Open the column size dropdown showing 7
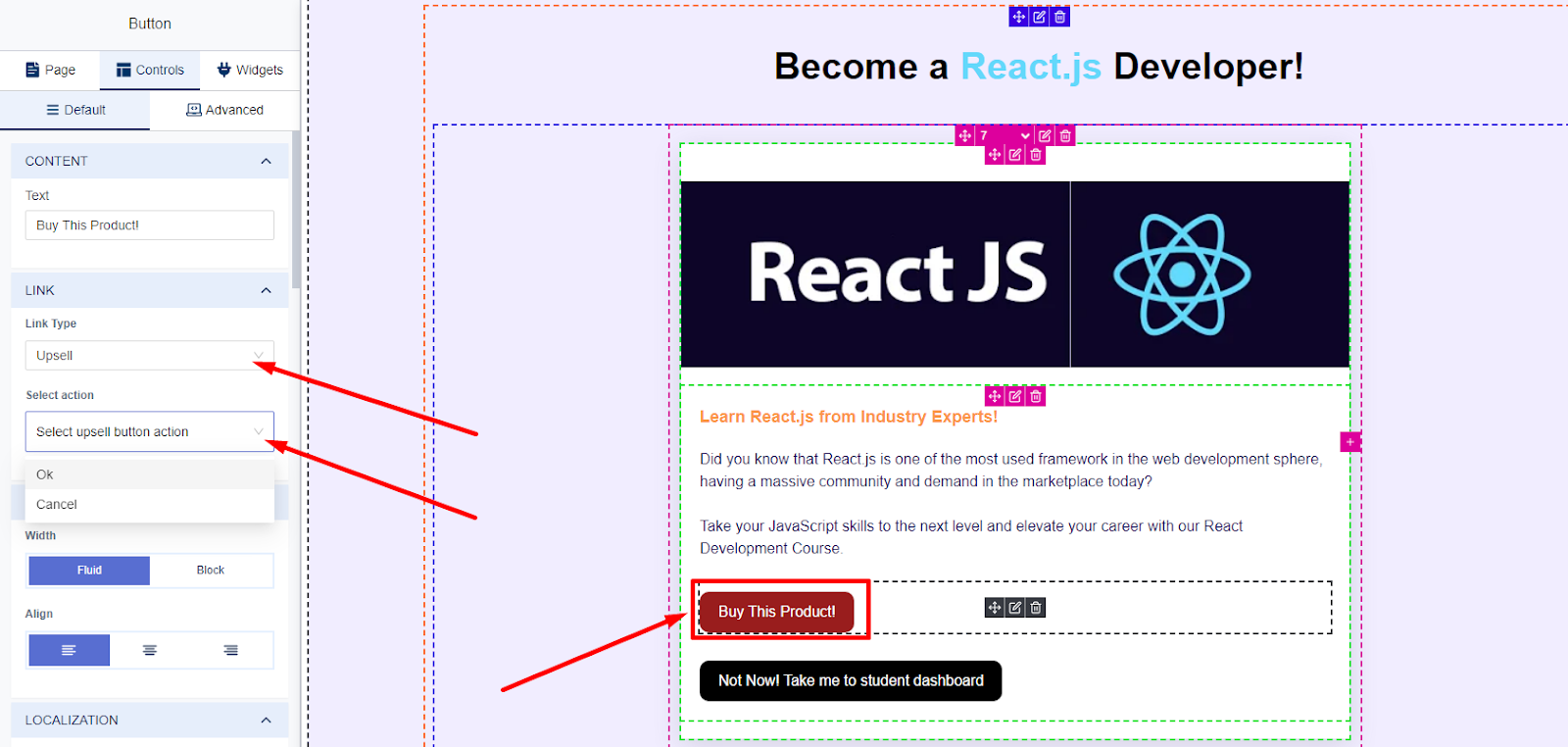The height and width of the screenshot is (747, 1568). 1004,136
